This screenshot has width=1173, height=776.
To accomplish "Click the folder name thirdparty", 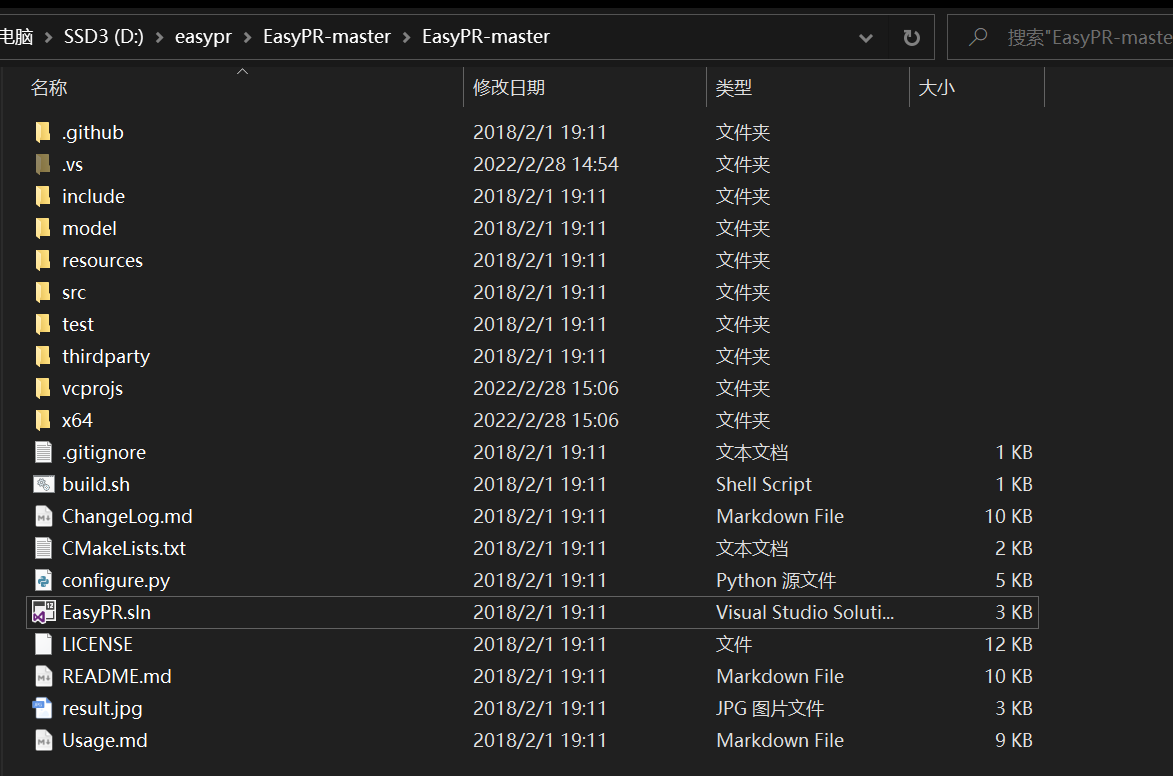I will 105,357.
